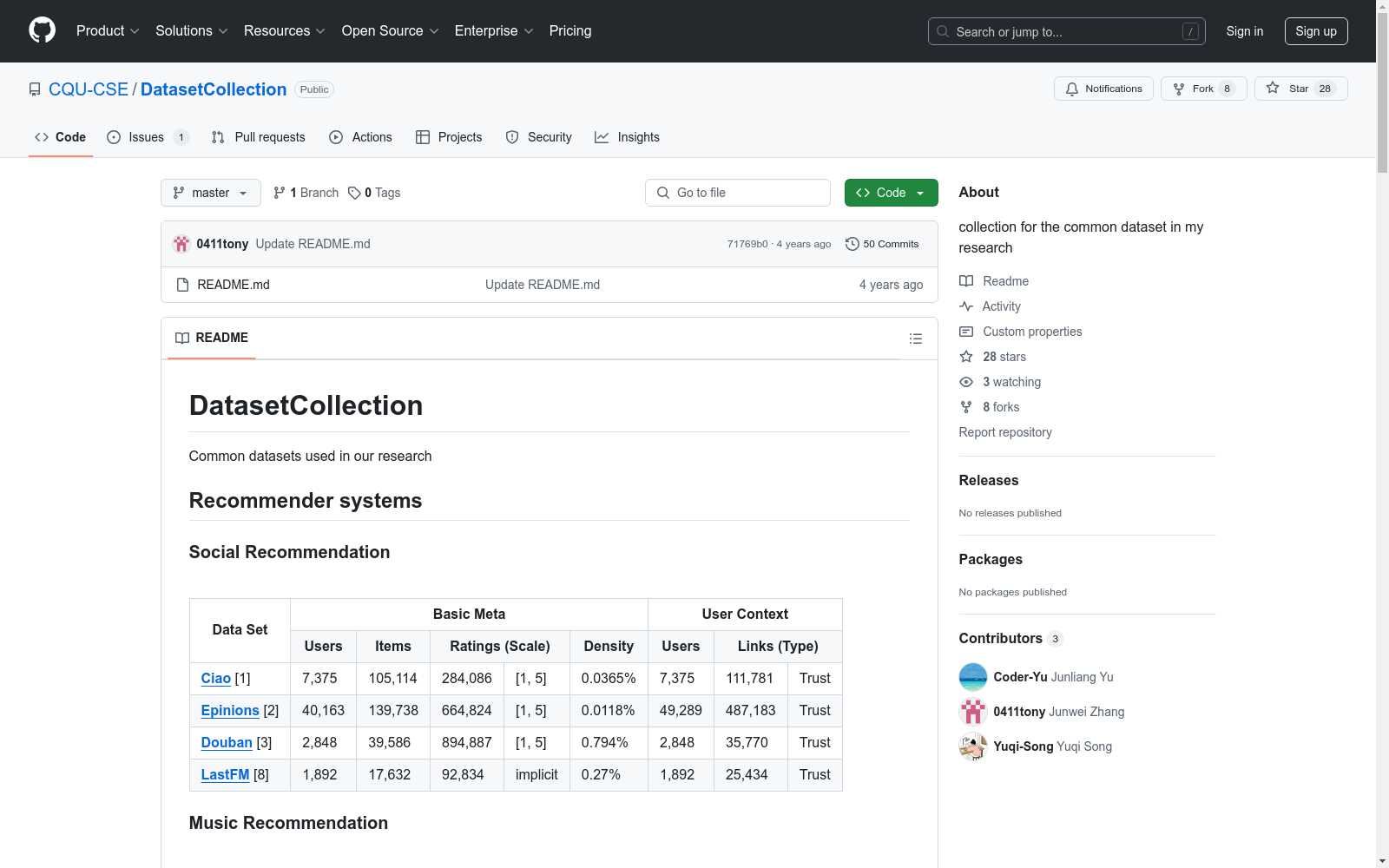Switch to the Actions tab
Screen dimensions: 1389x868
361,137
